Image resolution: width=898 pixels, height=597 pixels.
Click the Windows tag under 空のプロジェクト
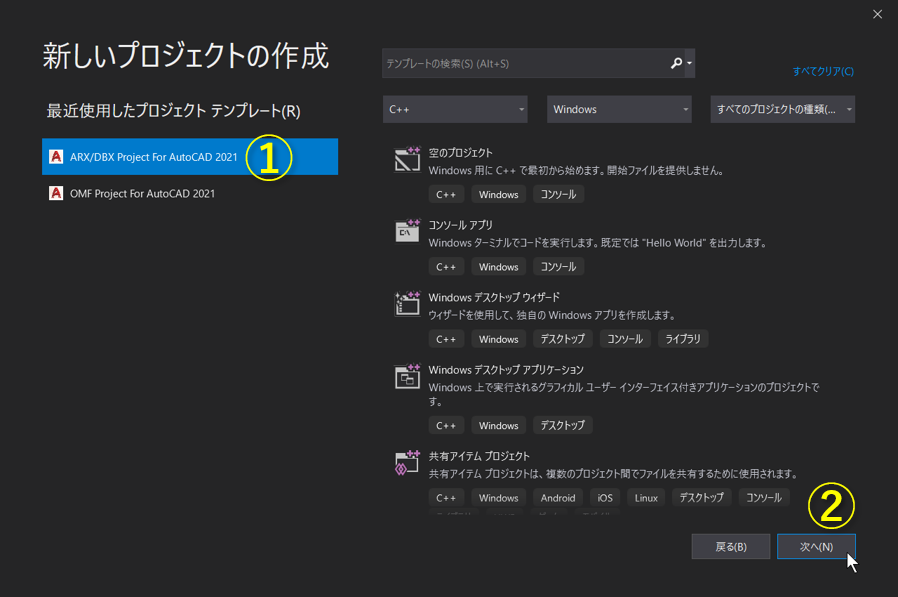(498, 194)
